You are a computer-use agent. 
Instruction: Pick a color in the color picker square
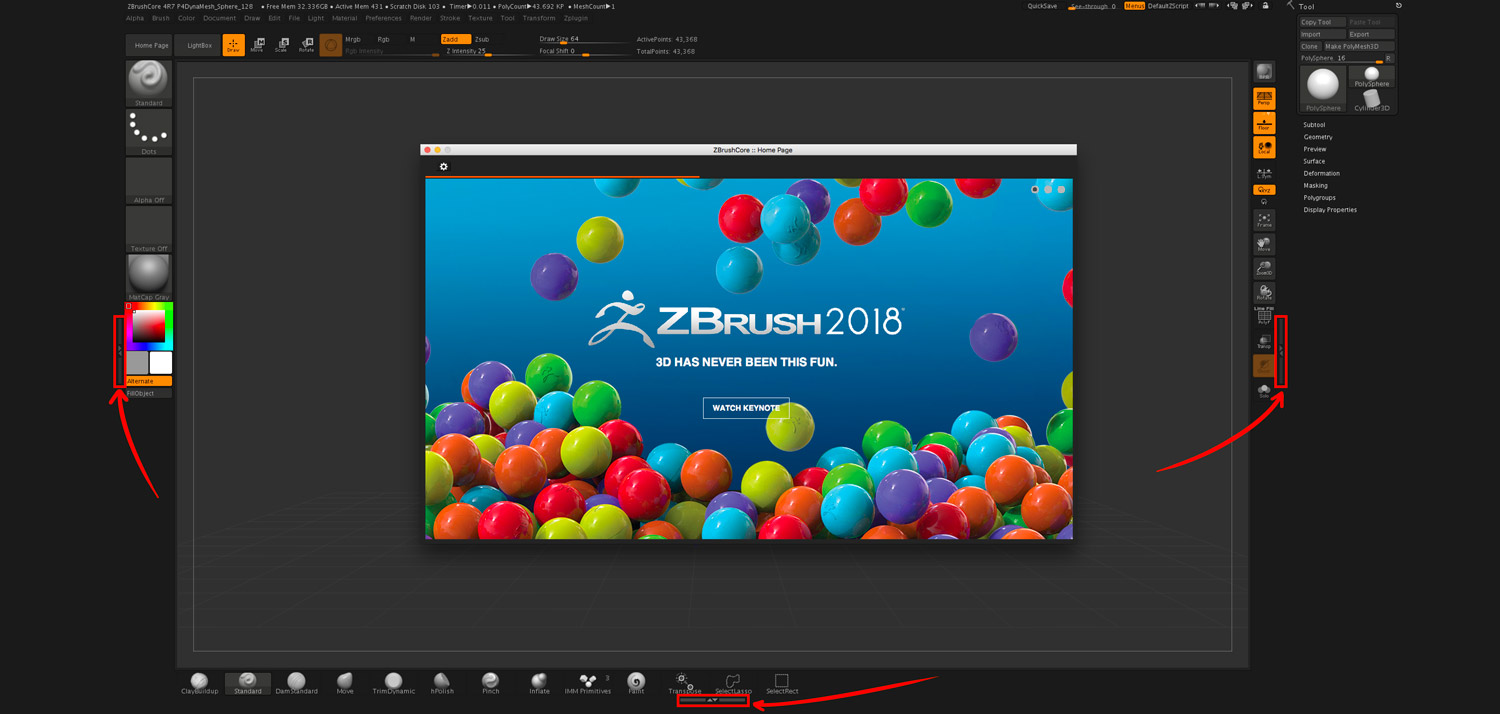pyautogui.click(x=149, y=326)
